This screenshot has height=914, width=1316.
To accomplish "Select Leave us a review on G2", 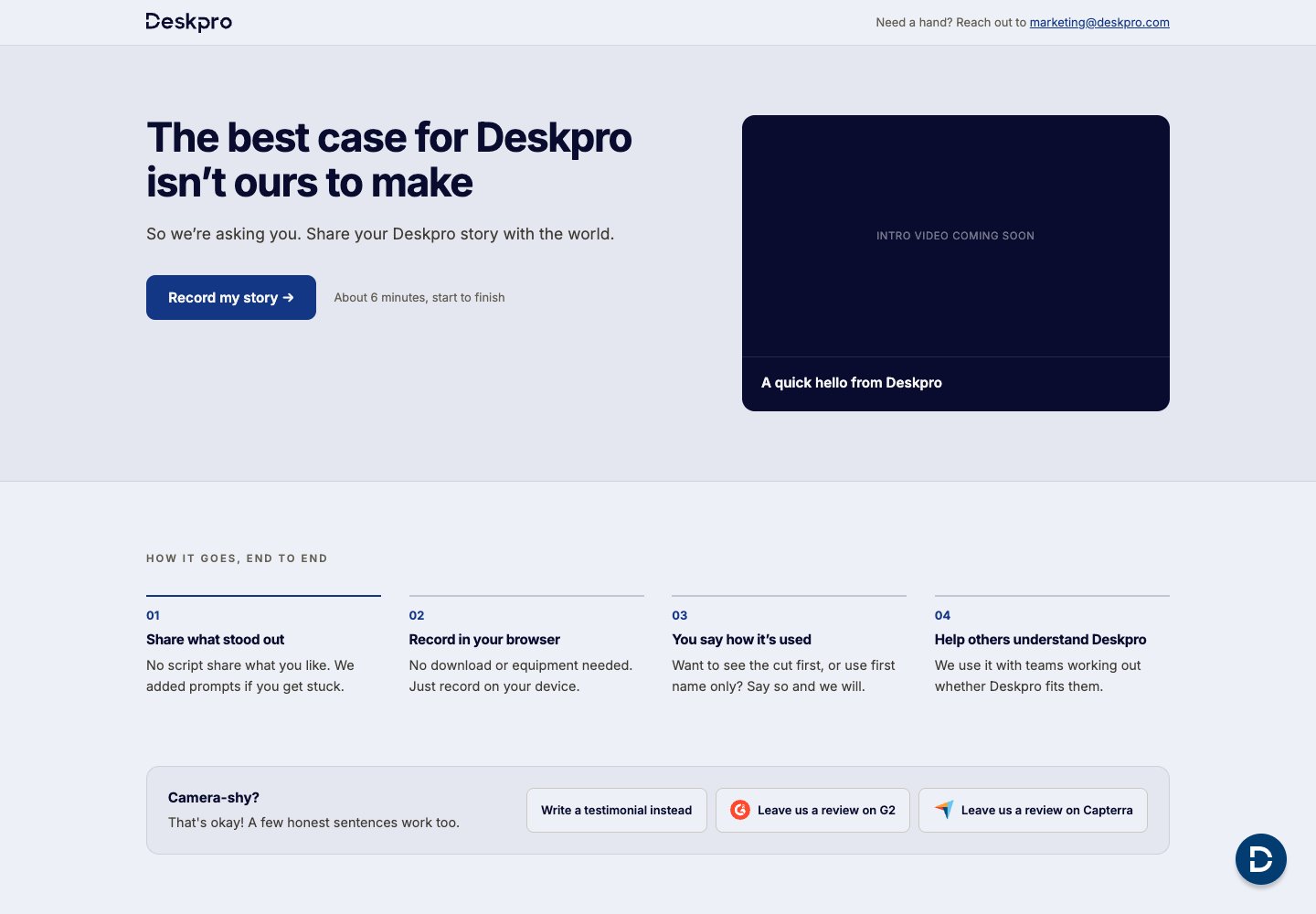I will (x=812, y=810).
